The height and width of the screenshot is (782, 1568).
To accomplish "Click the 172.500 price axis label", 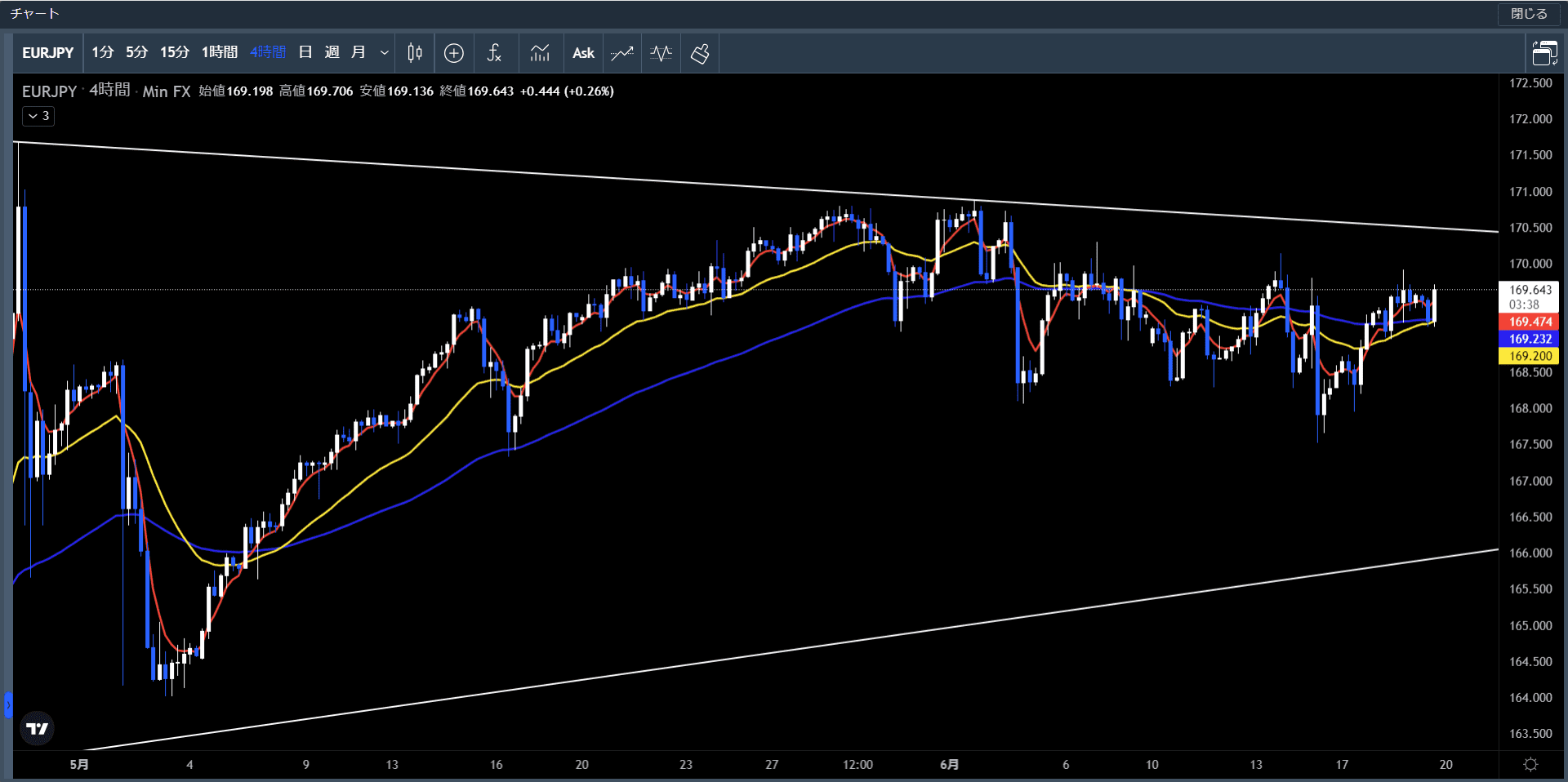I will 1530,83.
